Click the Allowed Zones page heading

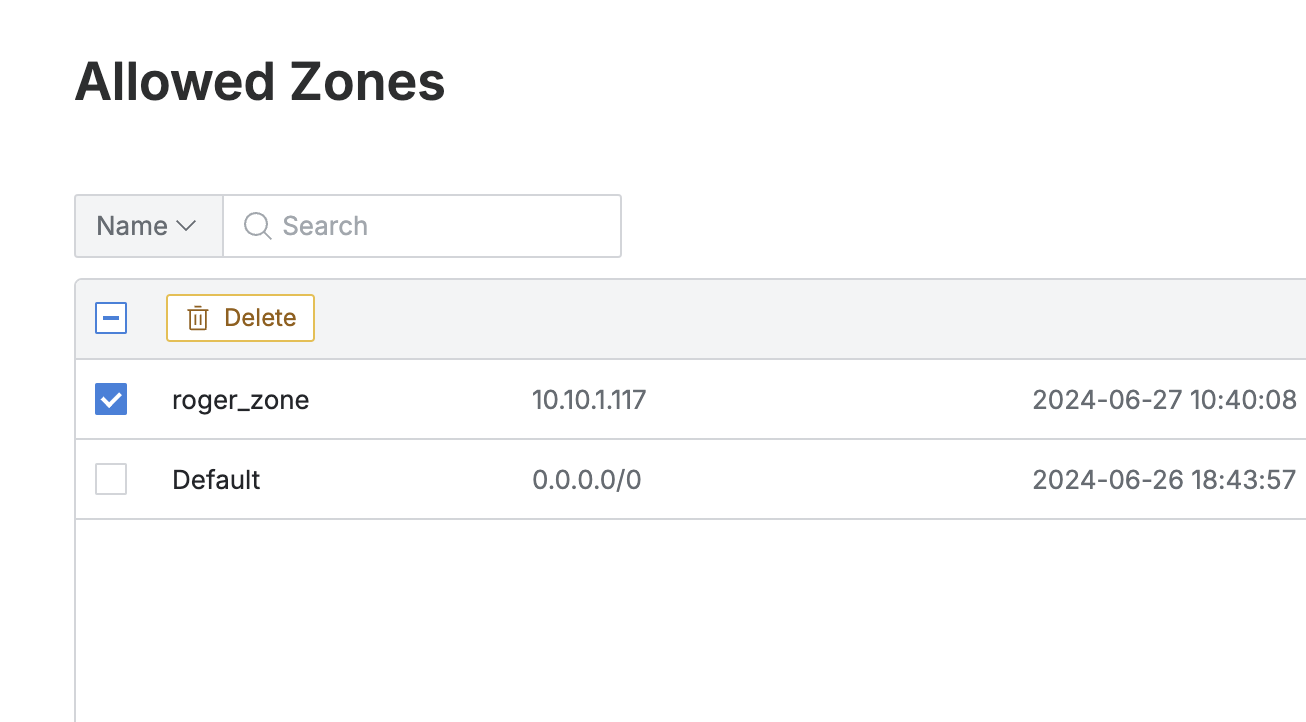[260, 82]
